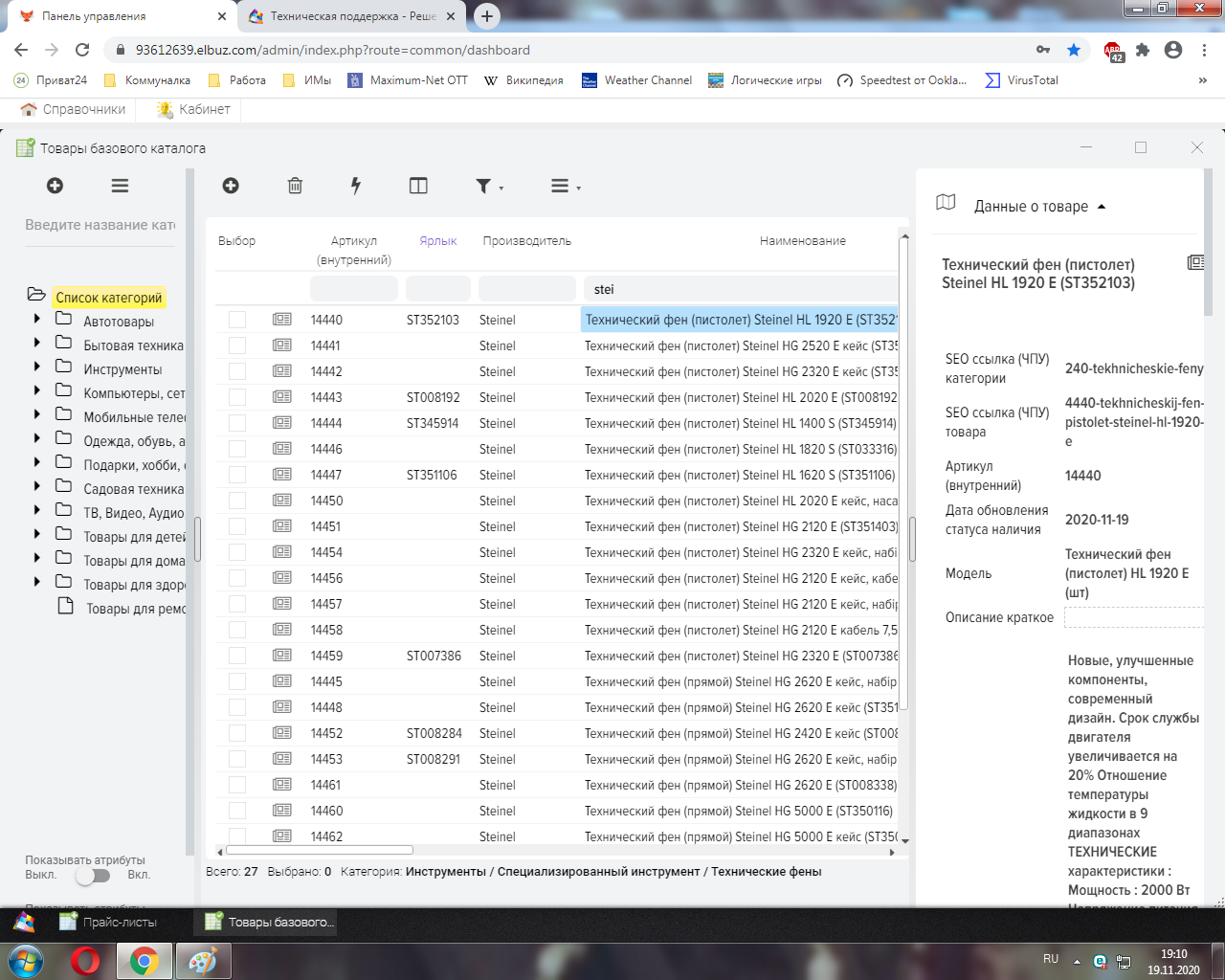Open Paint from the taskbar
Screen dimensions: 1225x980
[203, 960]
